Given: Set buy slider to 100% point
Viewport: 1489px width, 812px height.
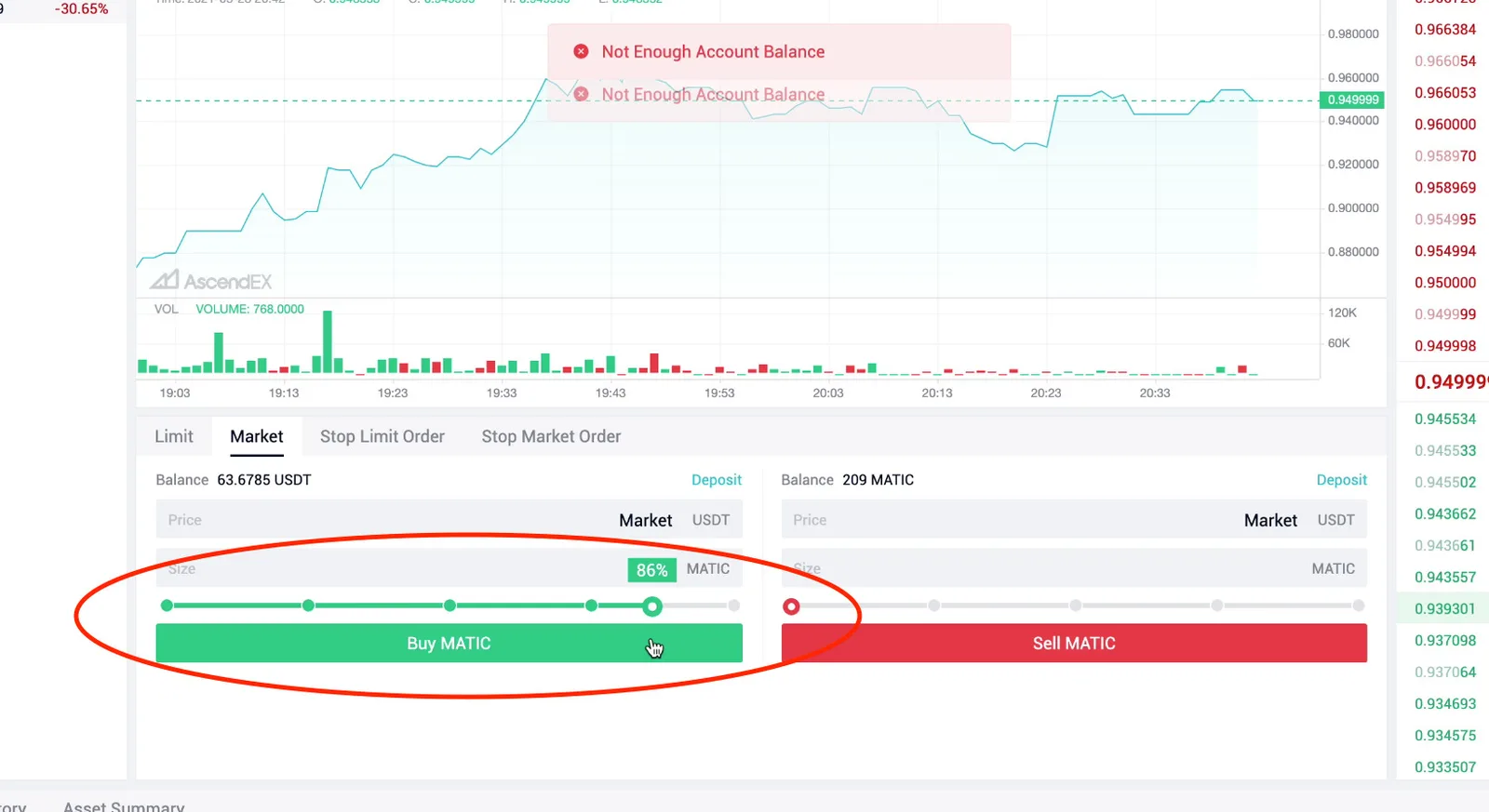Looking at the screenshot, I should [734, 606].
